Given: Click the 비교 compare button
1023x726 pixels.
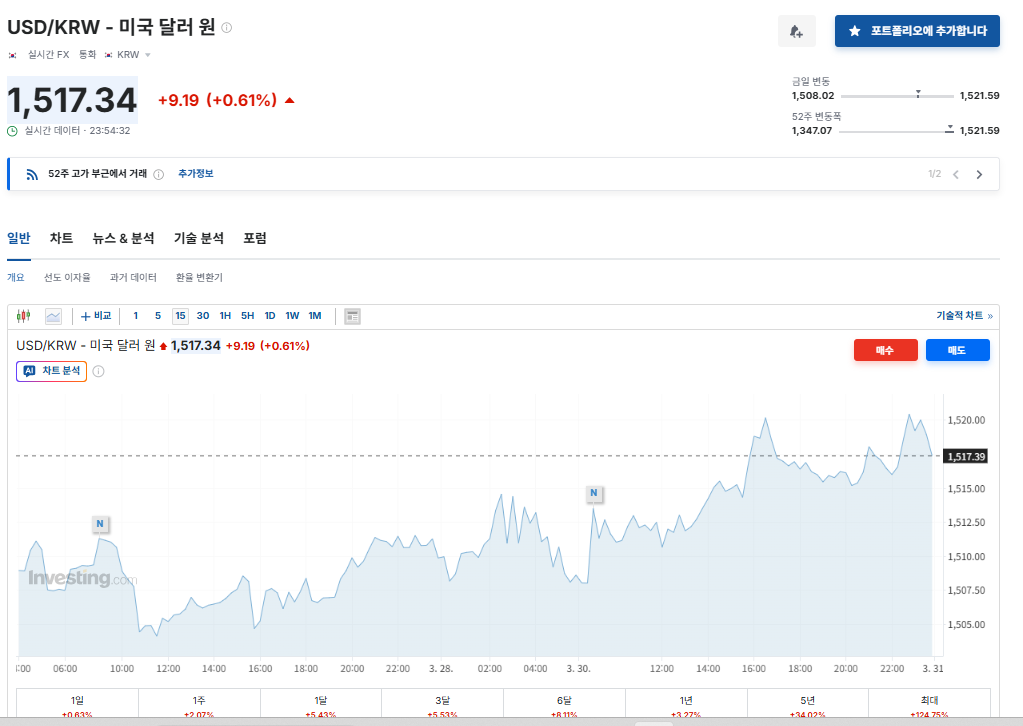Looking at the screenshot, I should (x=96, y=316).
